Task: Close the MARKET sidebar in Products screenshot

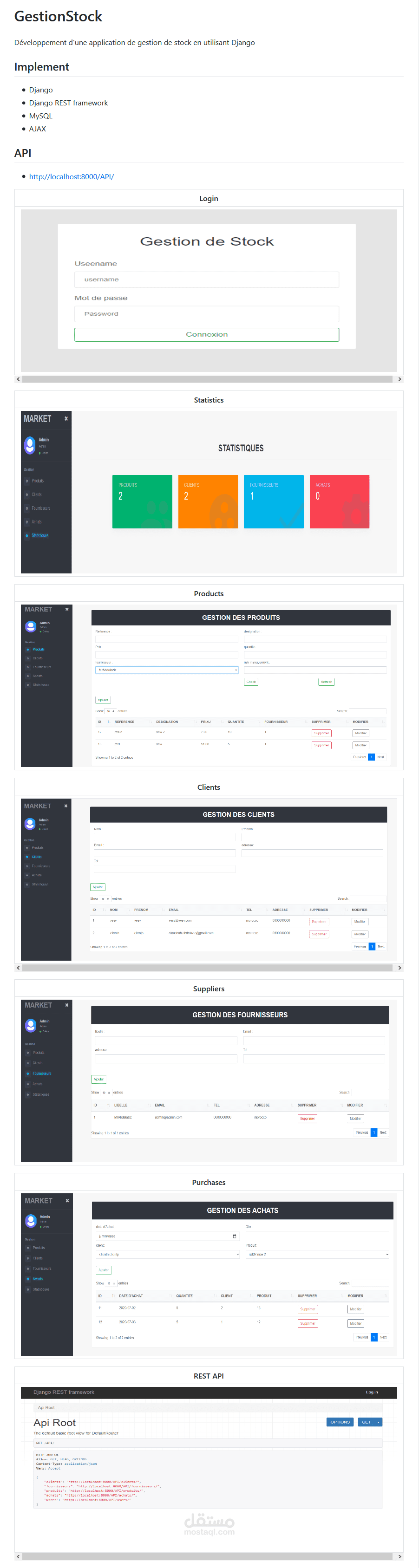Action: click(67, 609)
